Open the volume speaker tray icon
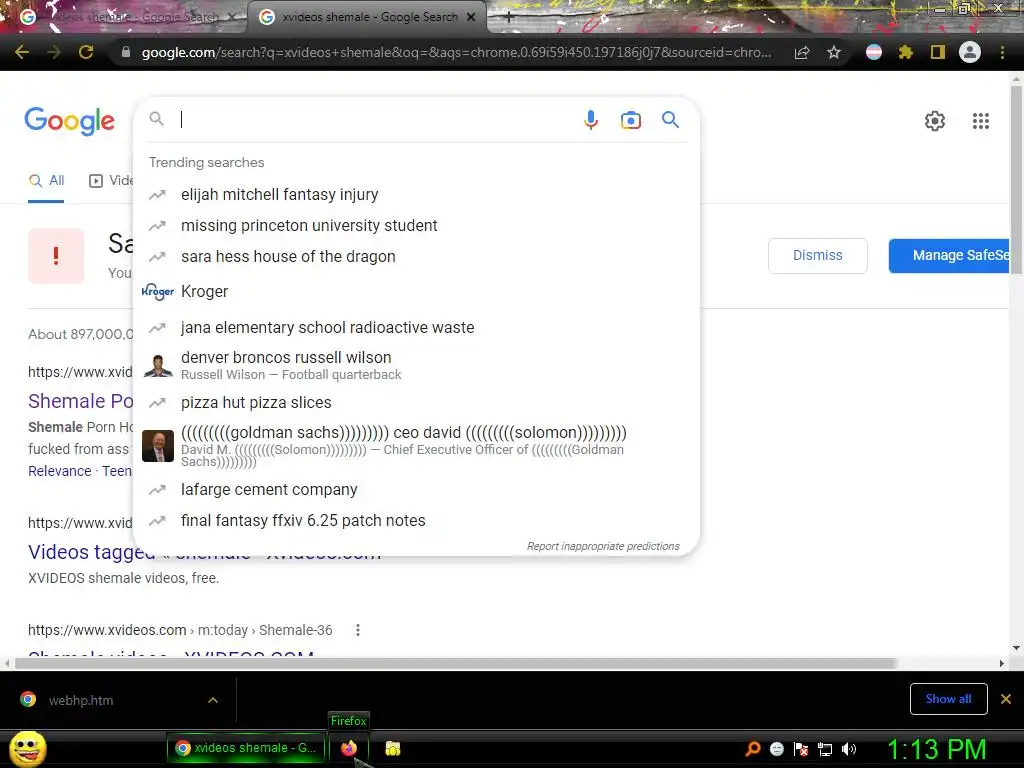 849,749
